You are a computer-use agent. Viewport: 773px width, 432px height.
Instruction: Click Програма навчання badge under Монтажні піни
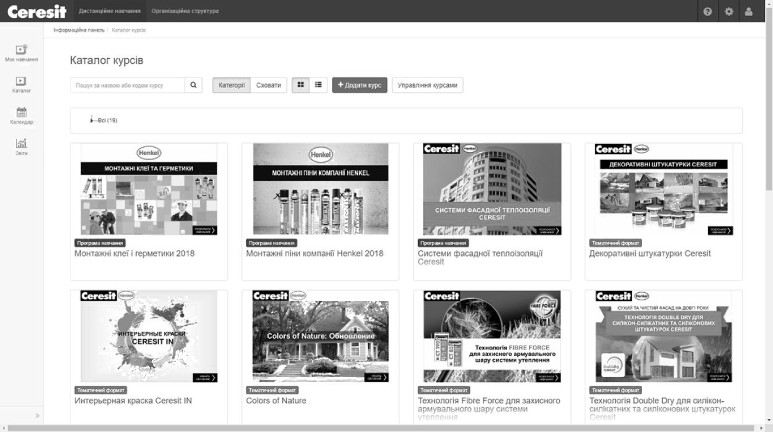[272, 243]
